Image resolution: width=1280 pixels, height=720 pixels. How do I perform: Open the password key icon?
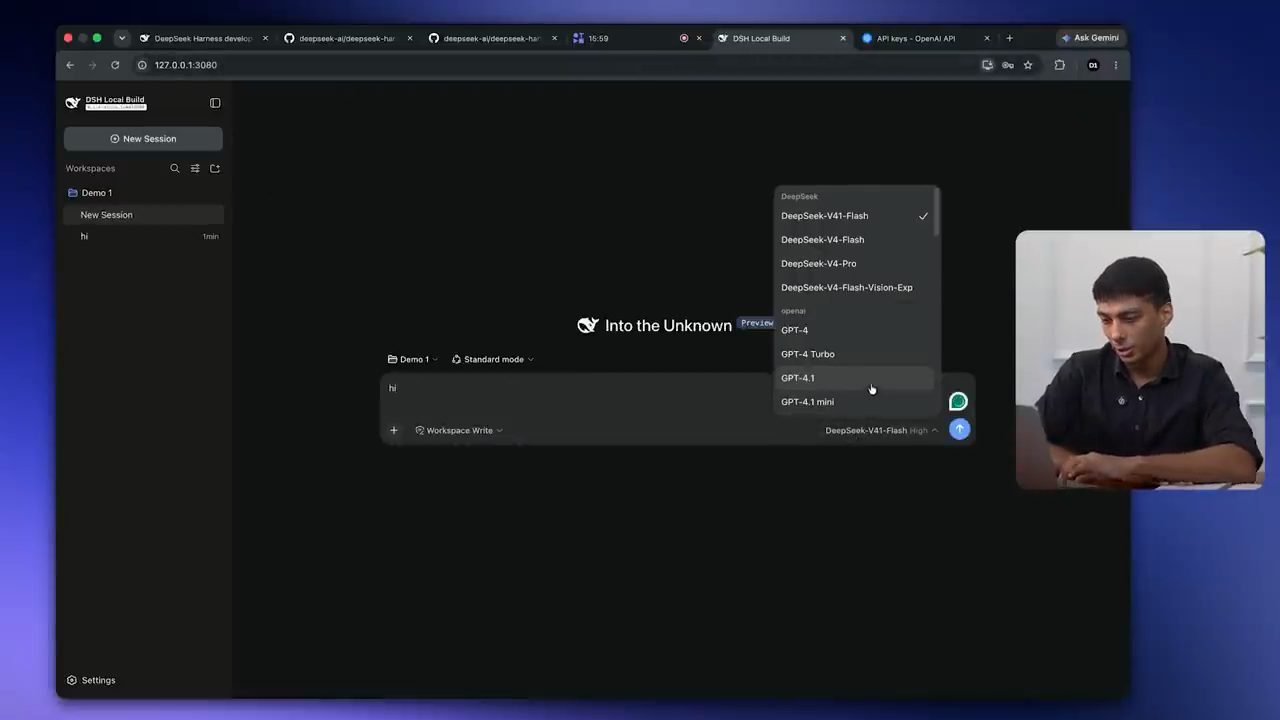[x=1008, y=65]
